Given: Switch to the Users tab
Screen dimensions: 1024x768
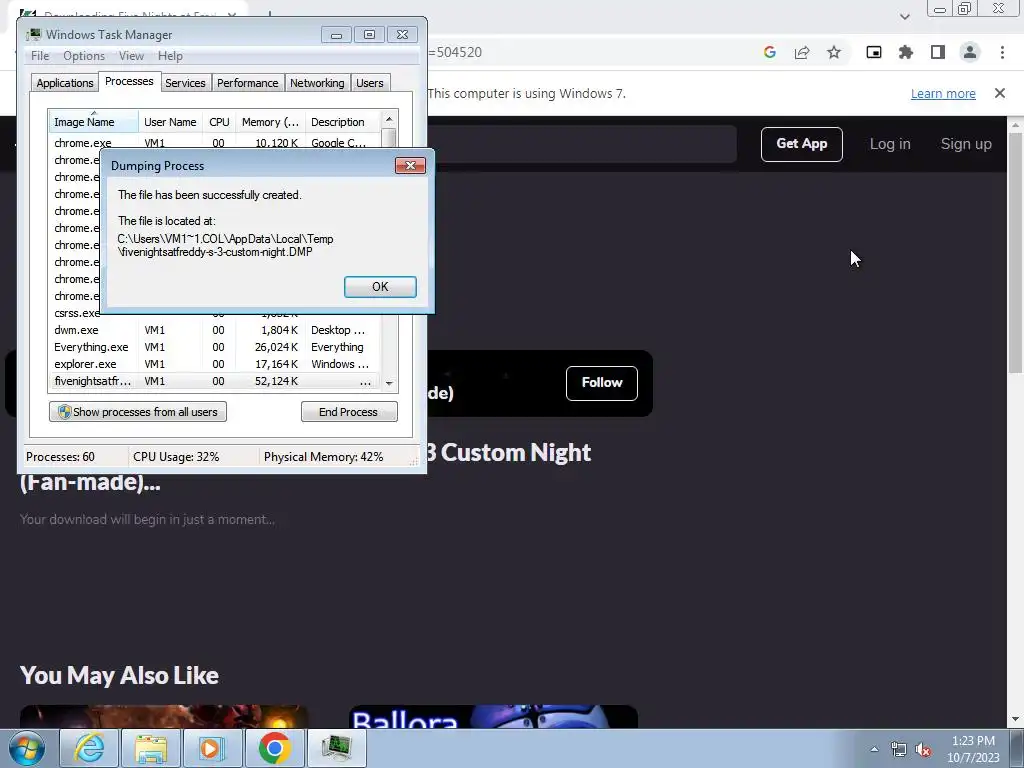Looking at the screenshot, I should (x=370, y=83).
